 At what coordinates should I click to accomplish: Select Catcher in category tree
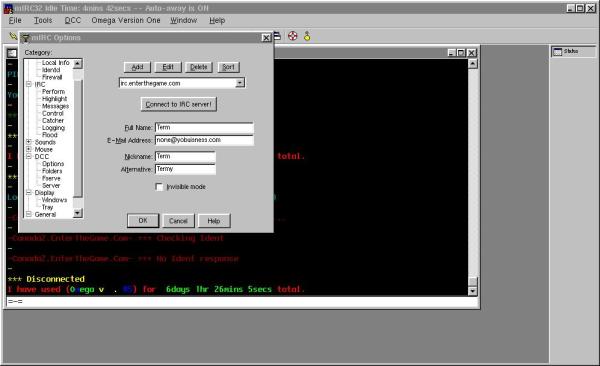coord(53,120)
